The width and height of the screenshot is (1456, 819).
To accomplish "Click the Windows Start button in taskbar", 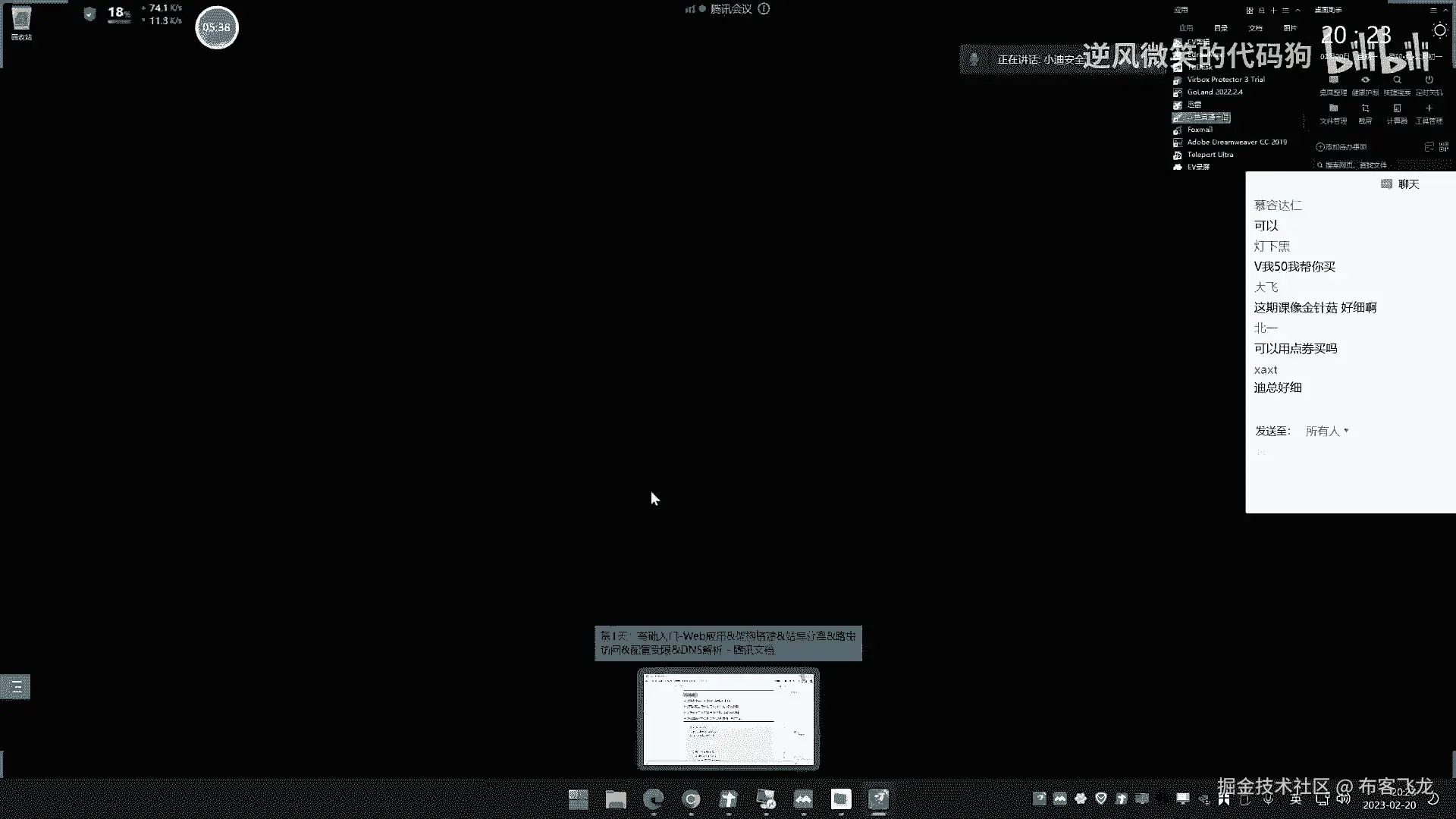I will 579,799.
